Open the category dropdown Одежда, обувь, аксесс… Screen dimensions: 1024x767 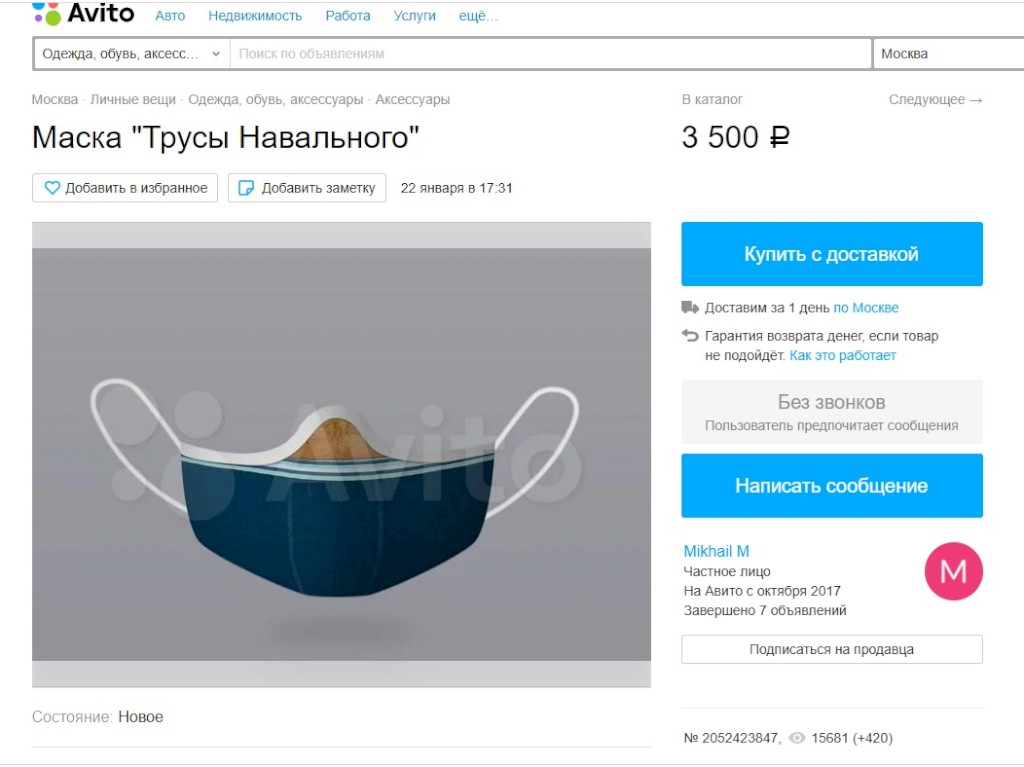(x=131, y=54)
